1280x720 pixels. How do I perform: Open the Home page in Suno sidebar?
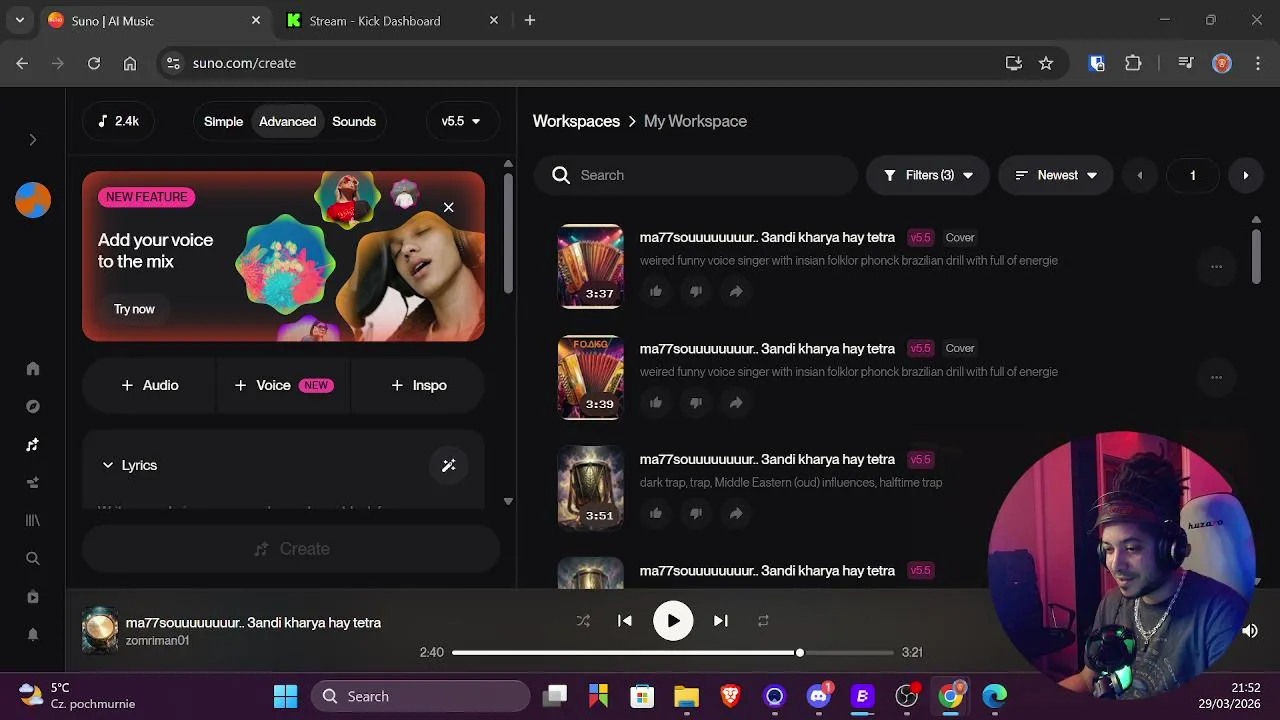click(33, 368)
